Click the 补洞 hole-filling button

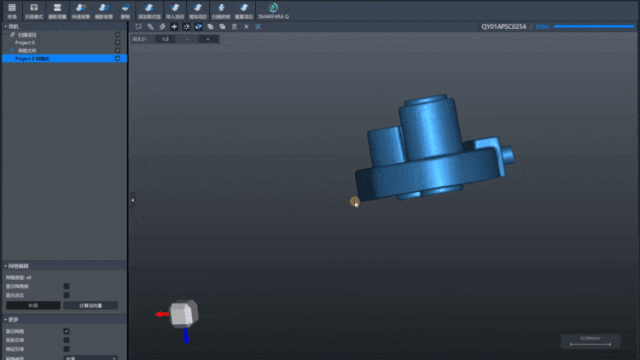point(33,305)
